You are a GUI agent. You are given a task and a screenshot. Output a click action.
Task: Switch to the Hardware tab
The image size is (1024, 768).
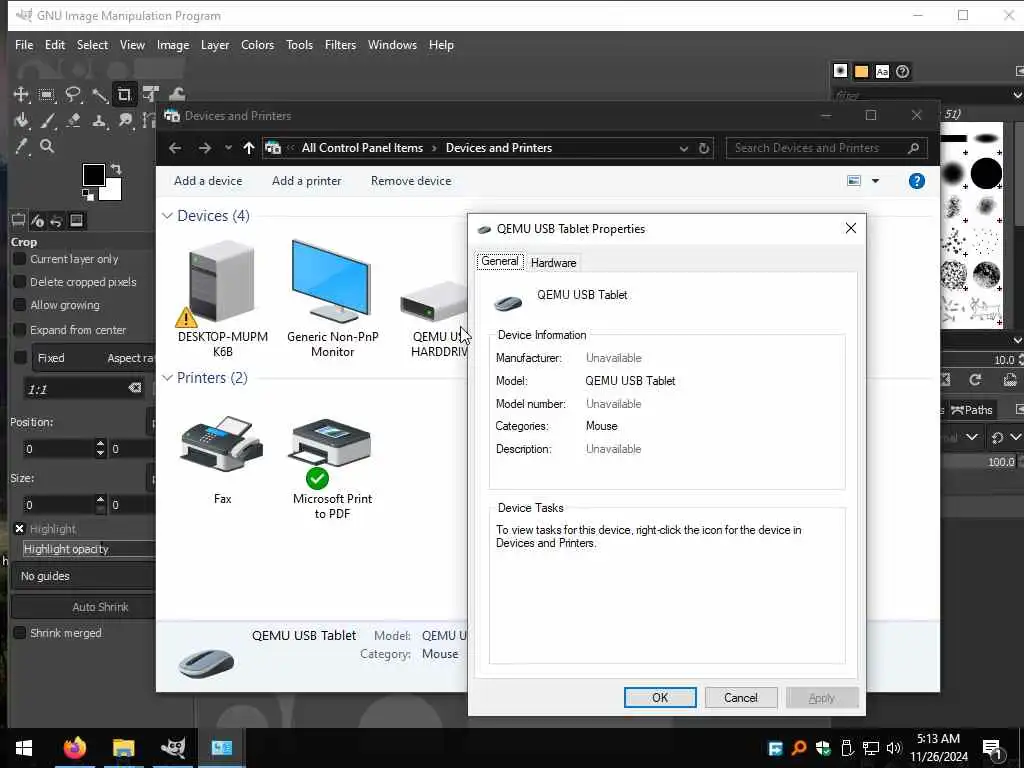click(553, 263)
